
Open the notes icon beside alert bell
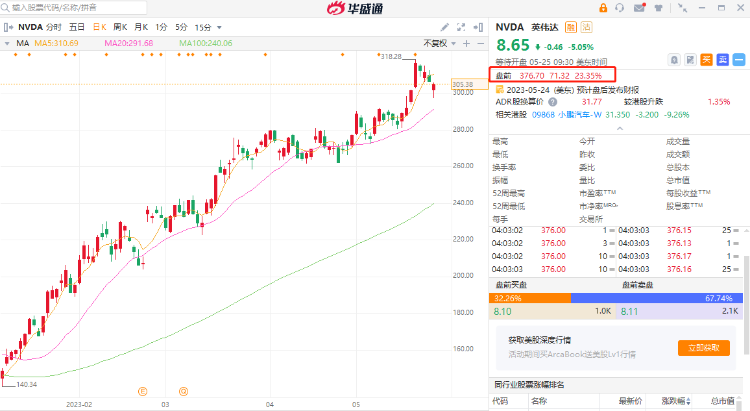click(x=690, y=60)
